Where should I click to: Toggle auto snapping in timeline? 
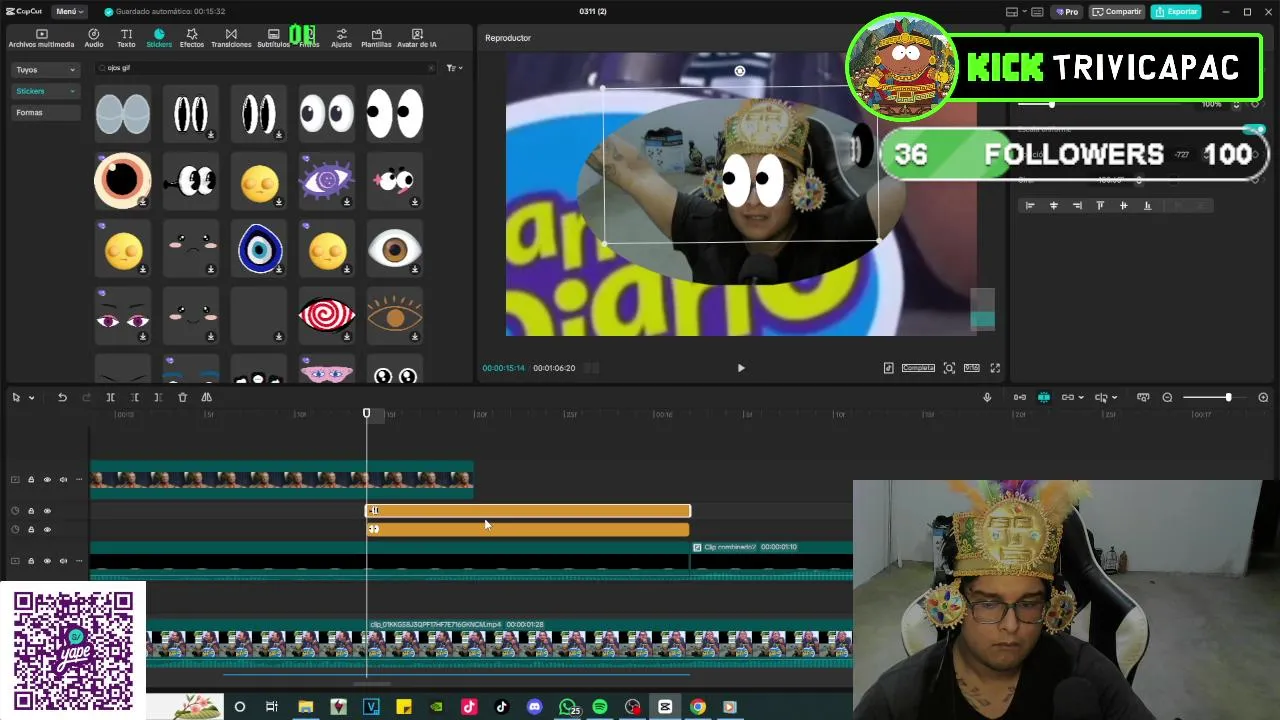(x=1044, y=397)
